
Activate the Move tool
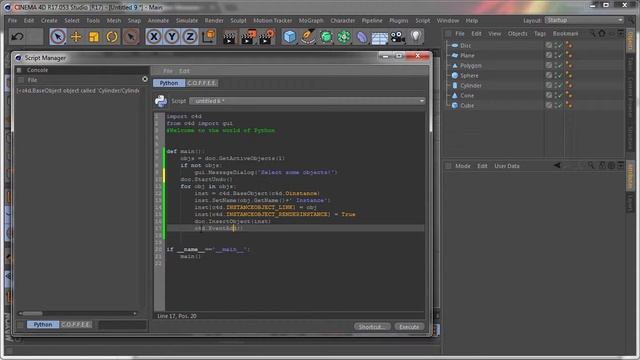click(76, 37)
